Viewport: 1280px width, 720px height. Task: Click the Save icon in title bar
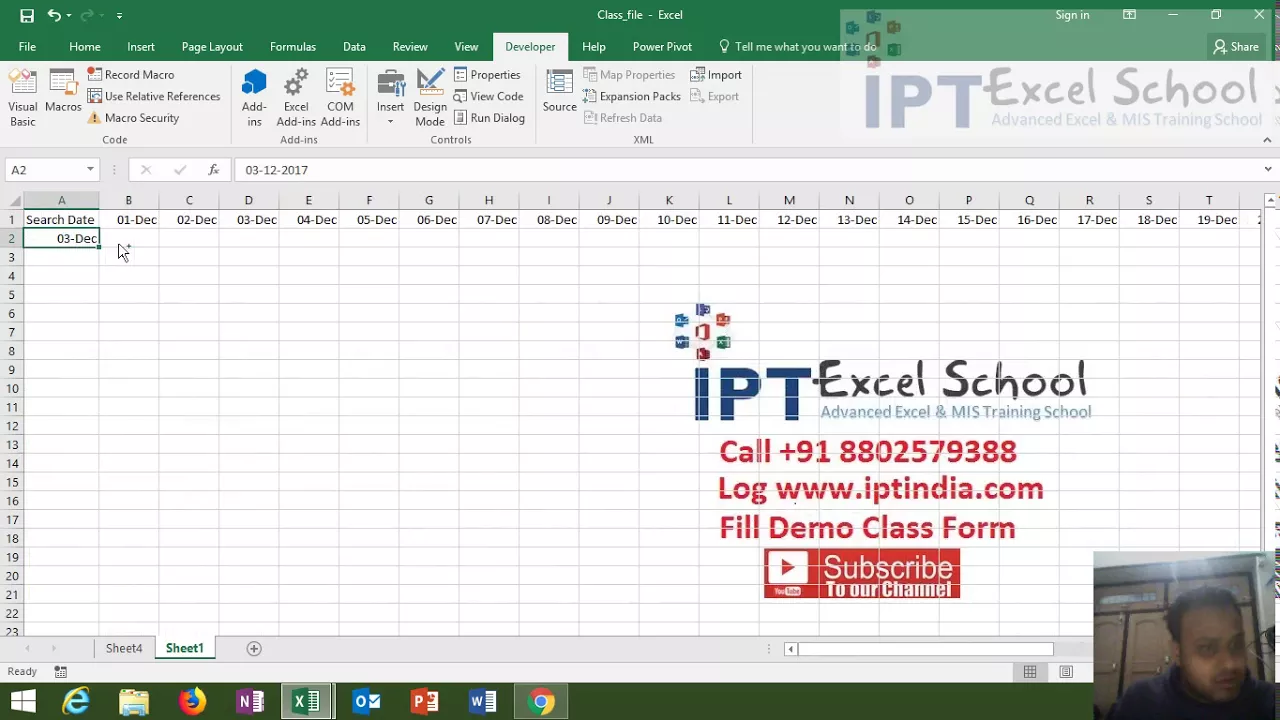click(27, 15)
